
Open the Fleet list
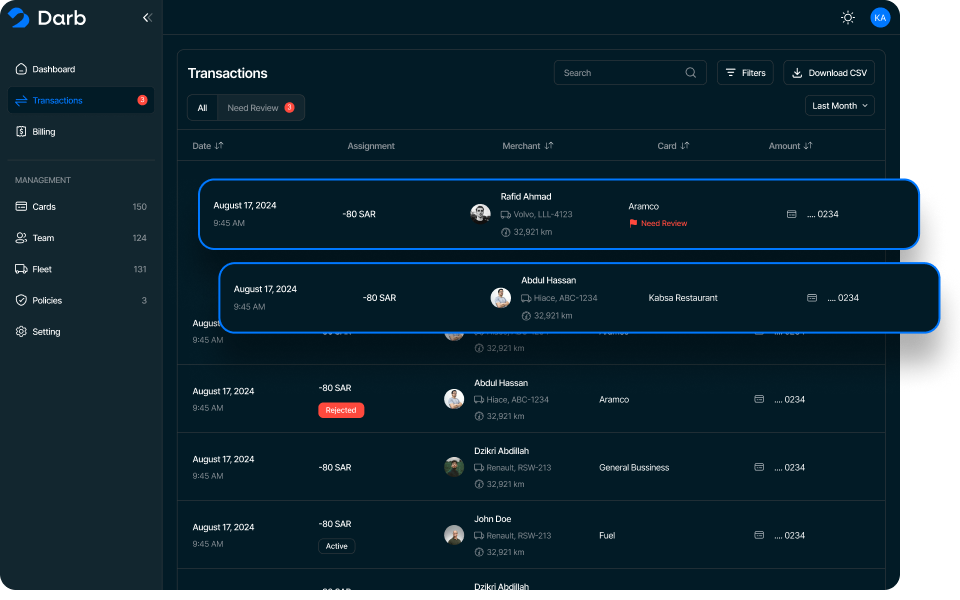click(42, 269)
